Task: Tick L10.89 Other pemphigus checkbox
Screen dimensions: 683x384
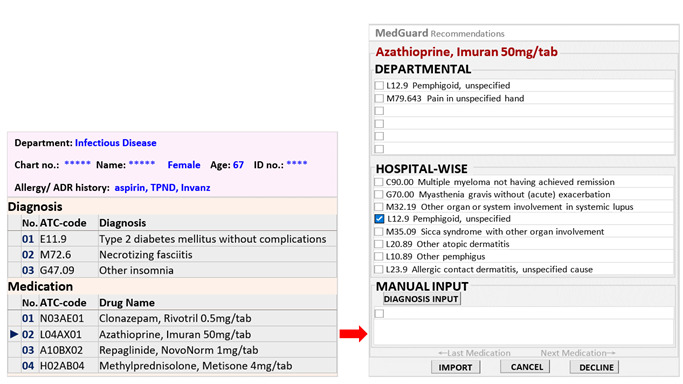Action: tap(379, 256)
